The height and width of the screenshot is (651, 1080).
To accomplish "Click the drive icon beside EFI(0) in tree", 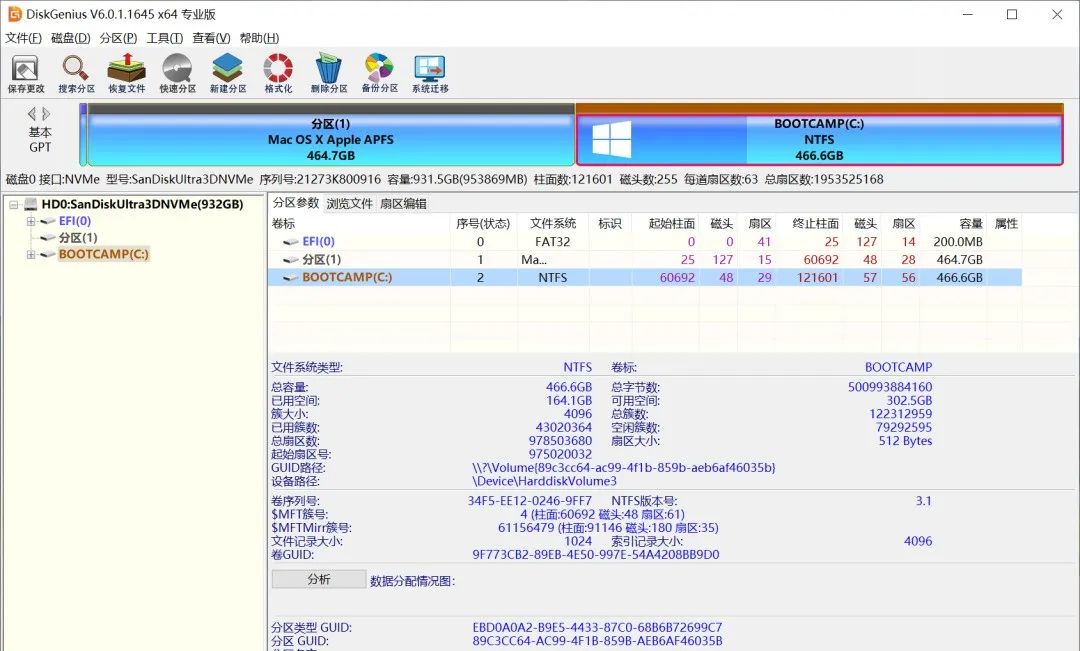I will [48, 221].
